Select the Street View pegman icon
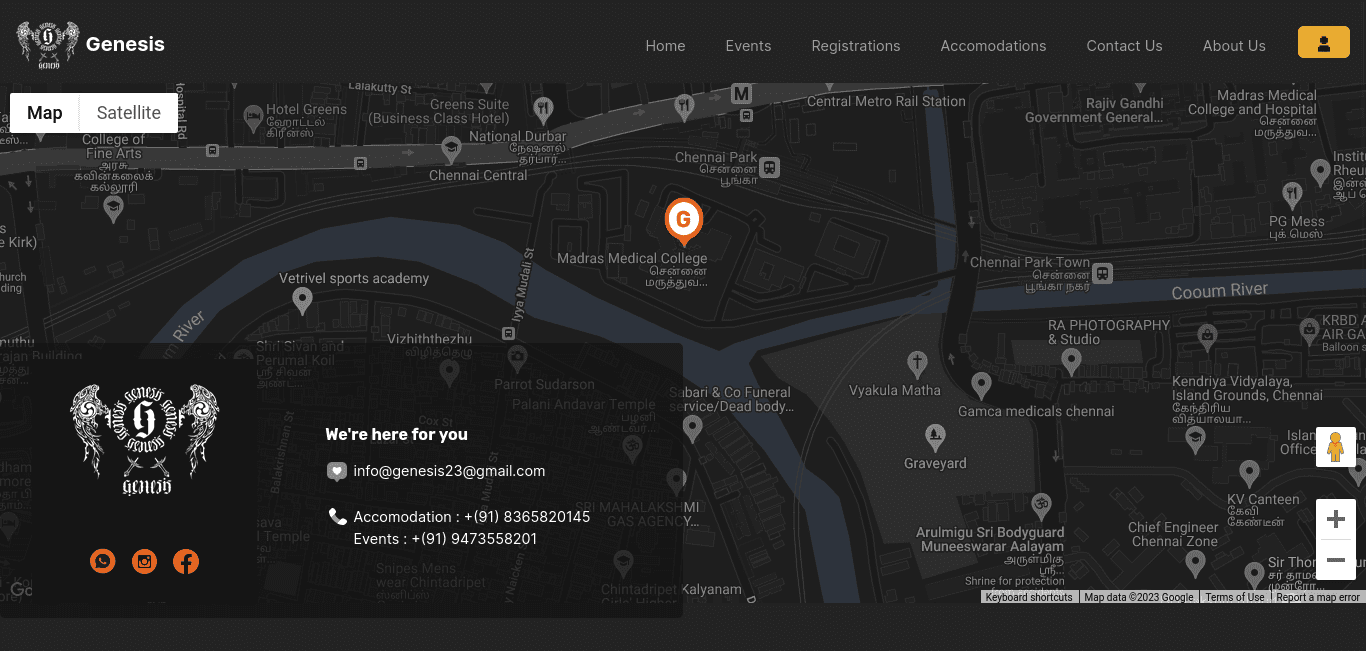The height and width of the screenshot is (651, 1366). pos(1335,447)
